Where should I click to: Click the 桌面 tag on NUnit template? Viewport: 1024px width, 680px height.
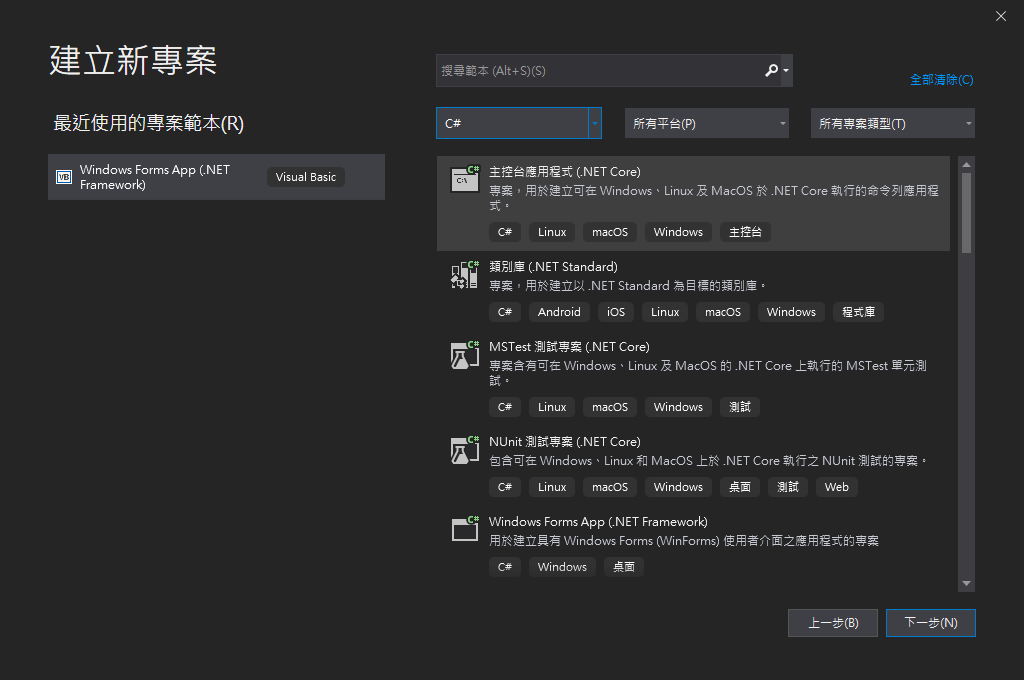740,487
